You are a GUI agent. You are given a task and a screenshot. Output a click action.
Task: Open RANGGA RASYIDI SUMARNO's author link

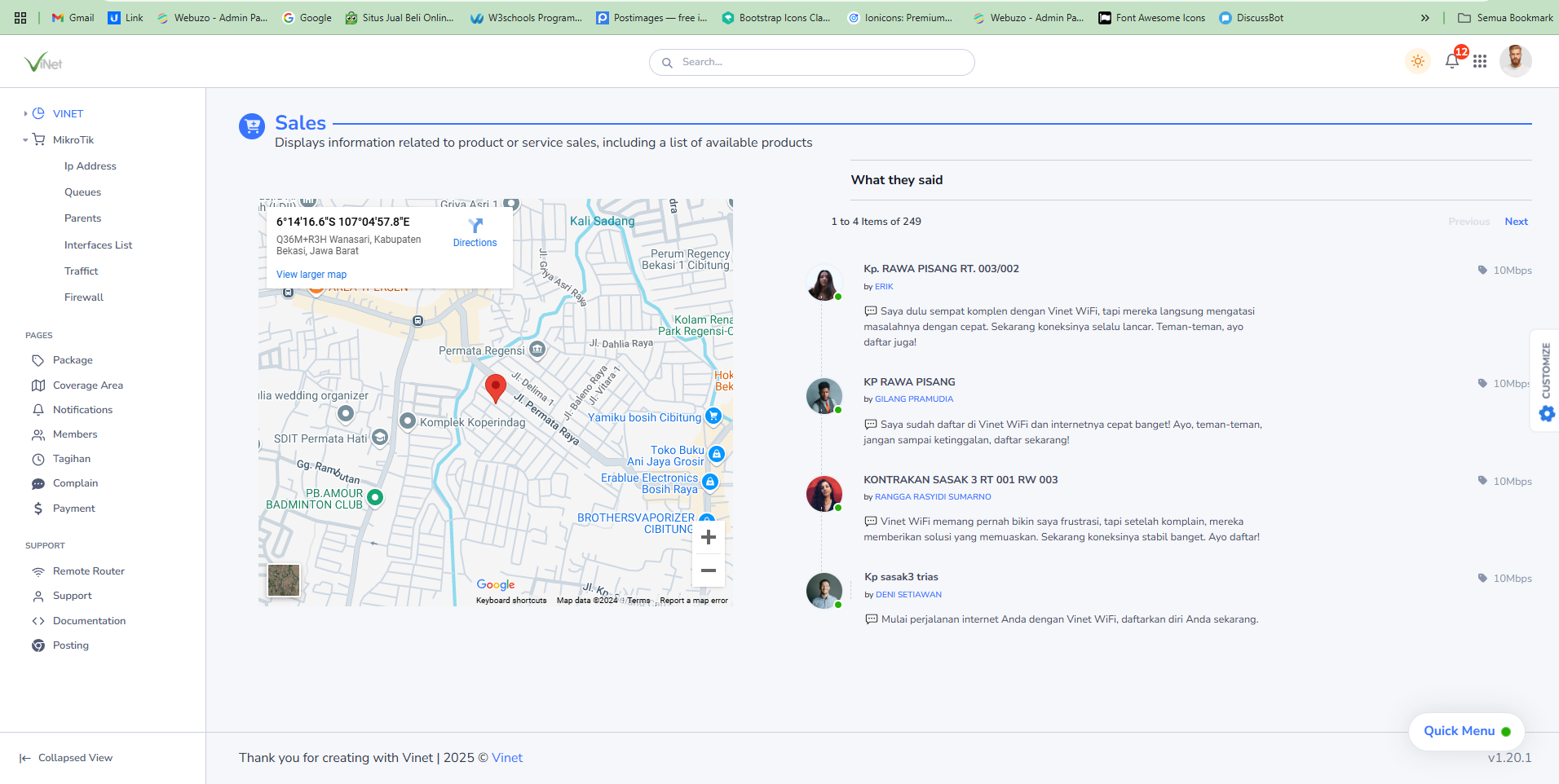[933, 497]
